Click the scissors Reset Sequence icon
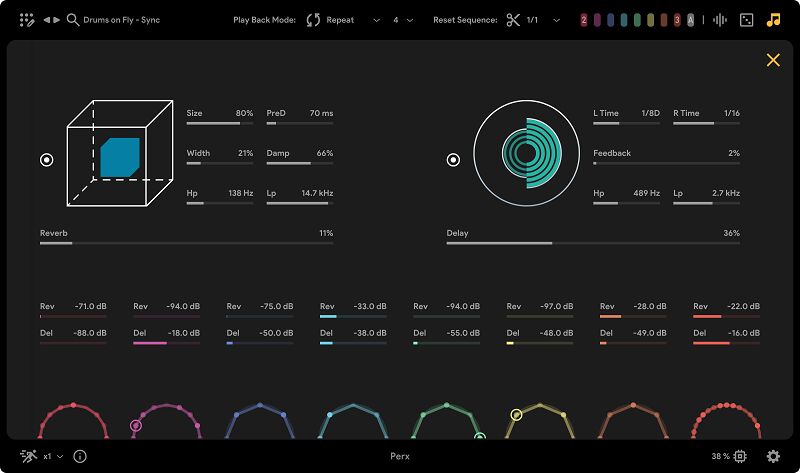The image size is (800, 473). pyautogui.click(x=513, y=19)
